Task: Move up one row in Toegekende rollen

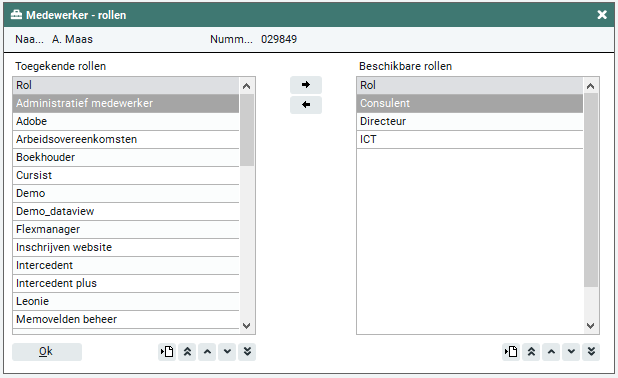Action: tap(207, 352)
